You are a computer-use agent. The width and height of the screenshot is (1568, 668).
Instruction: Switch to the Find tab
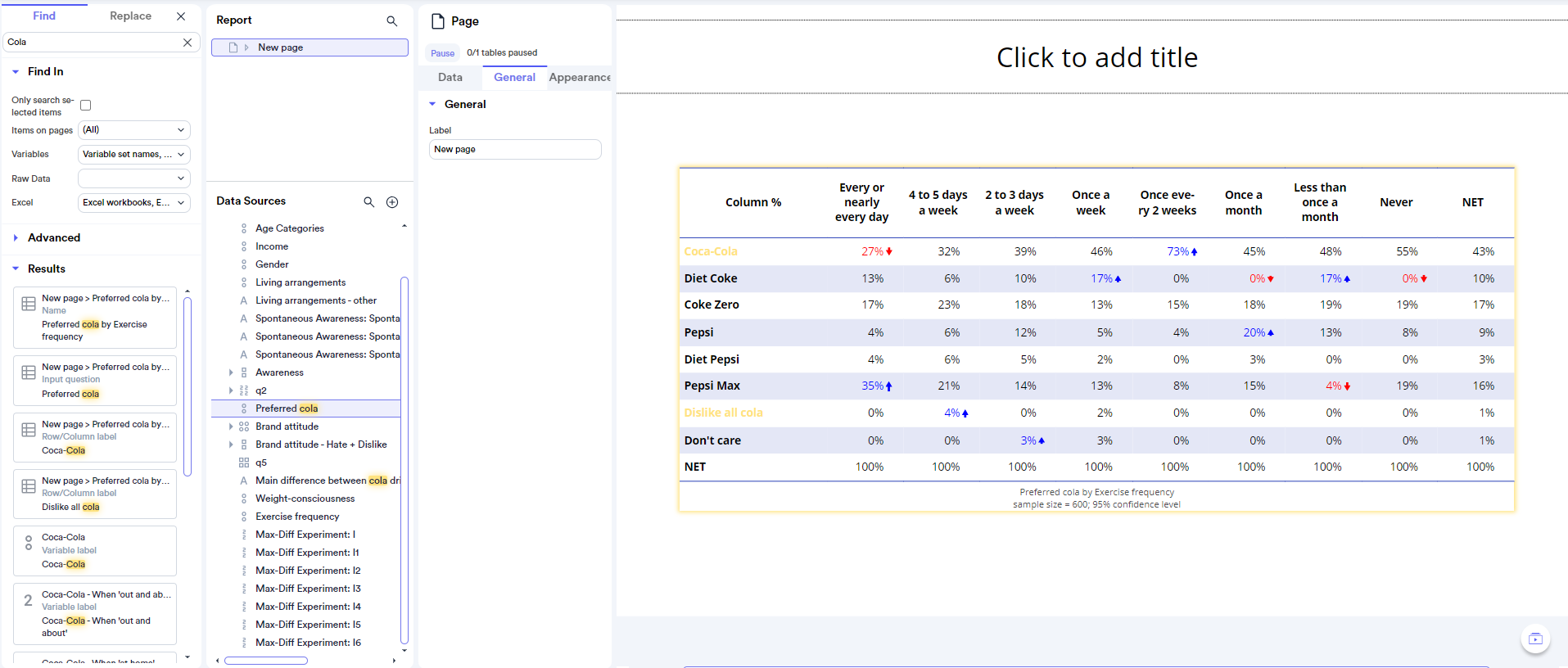[x=44, y=16]
